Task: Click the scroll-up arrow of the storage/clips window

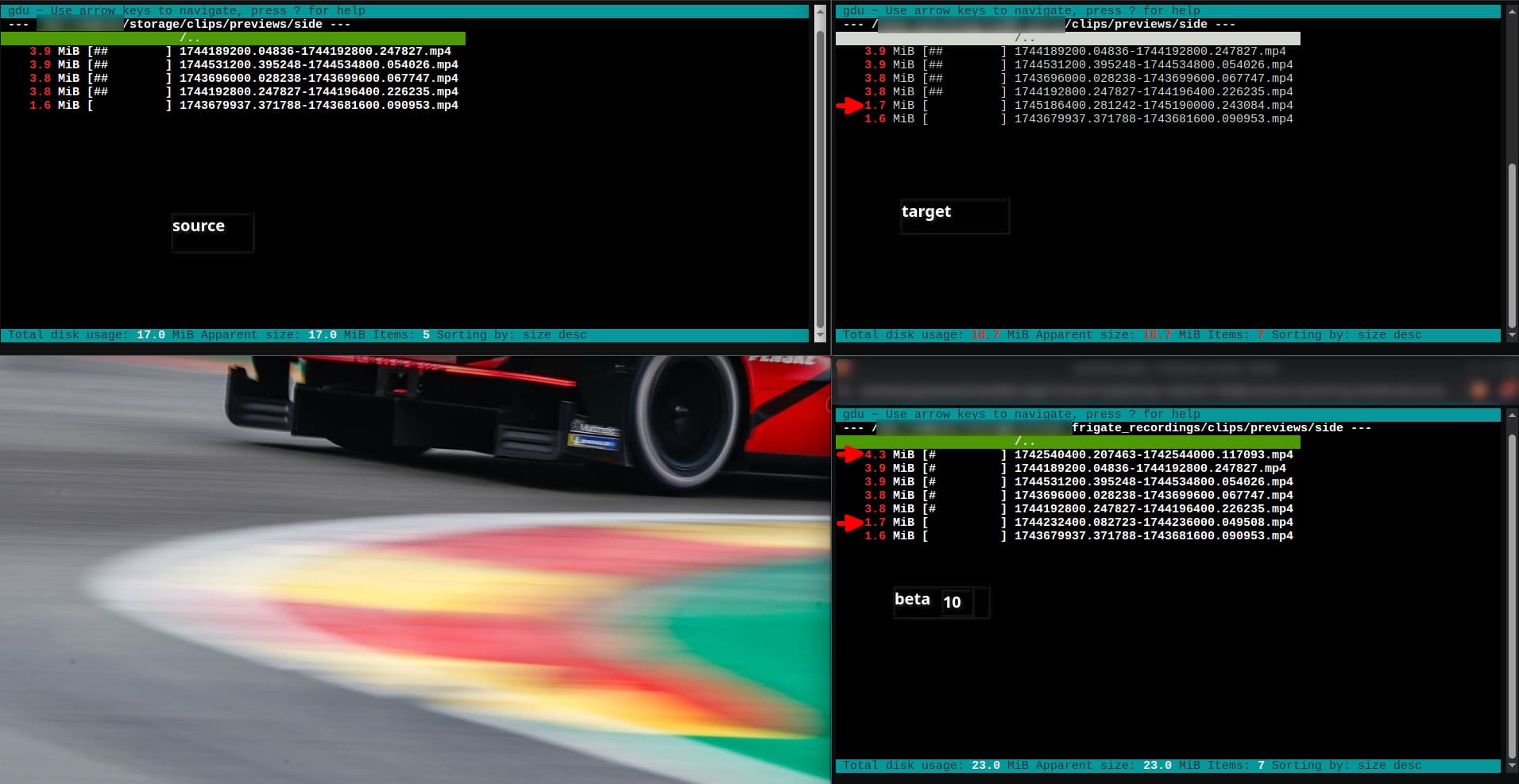Action: coord(821,11)
